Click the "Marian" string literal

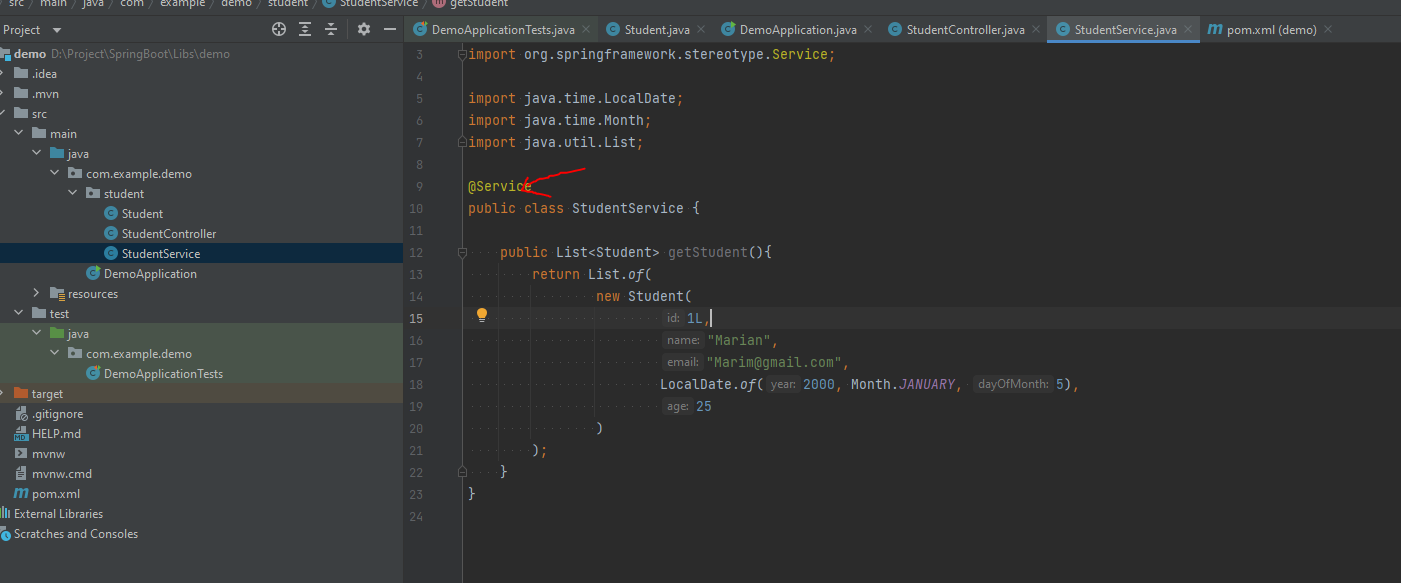point(739,341)
